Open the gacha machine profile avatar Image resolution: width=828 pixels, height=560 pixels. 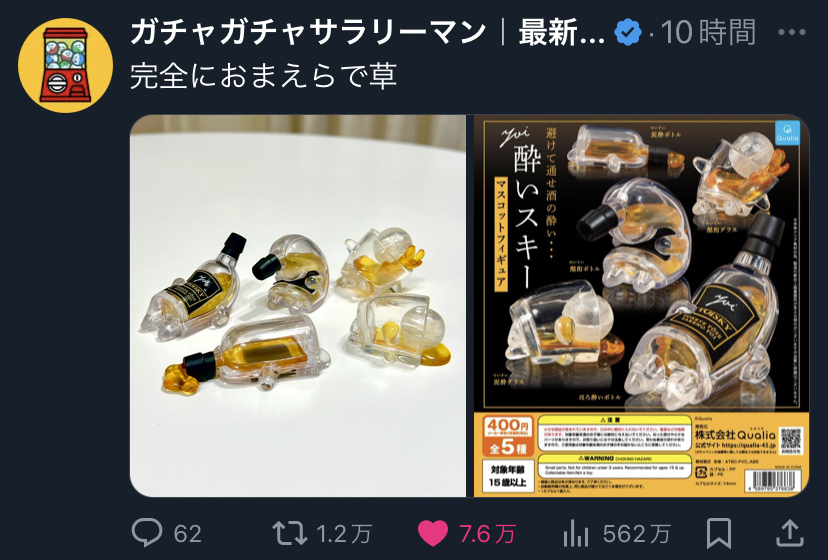point(65,65)
